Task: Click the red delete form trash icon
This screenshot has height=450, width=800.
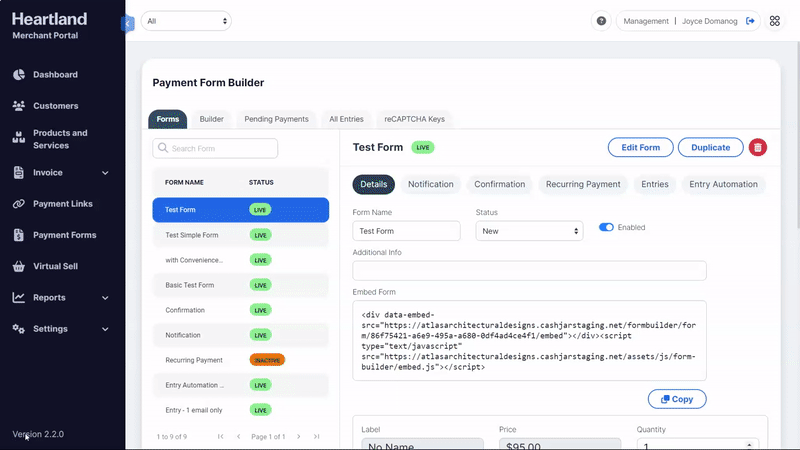Action: [758, 147]
